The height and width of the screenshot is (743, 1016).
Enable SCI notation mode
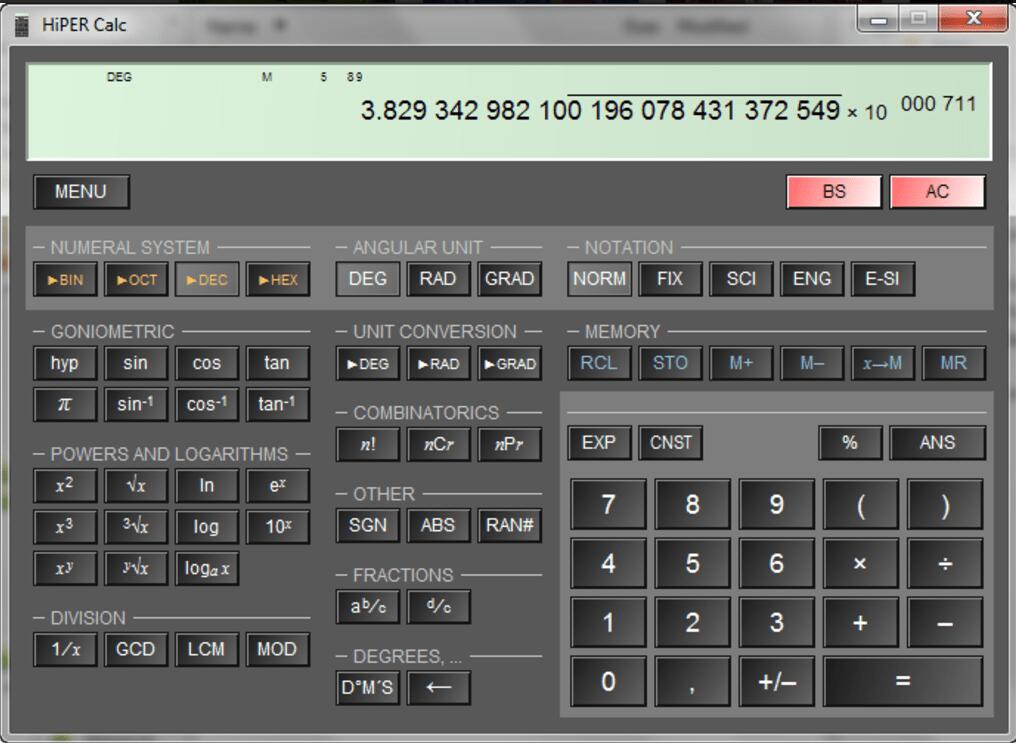click(741, 279)
